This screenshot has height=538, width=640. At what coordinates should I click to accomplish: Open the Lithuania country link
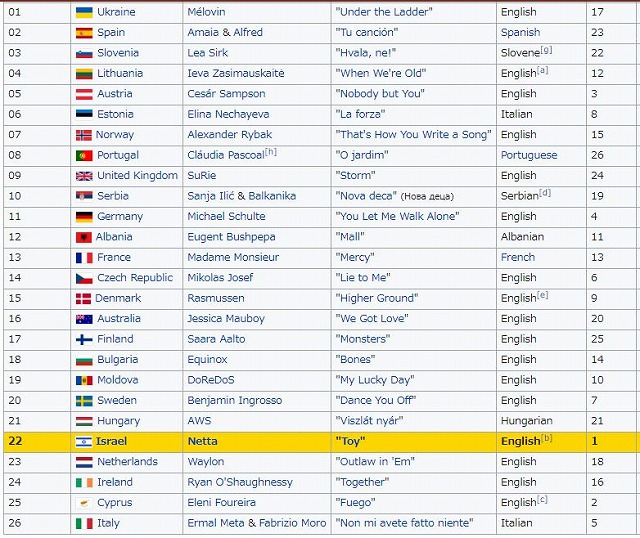pyautogui.click(x=120, y=73)
